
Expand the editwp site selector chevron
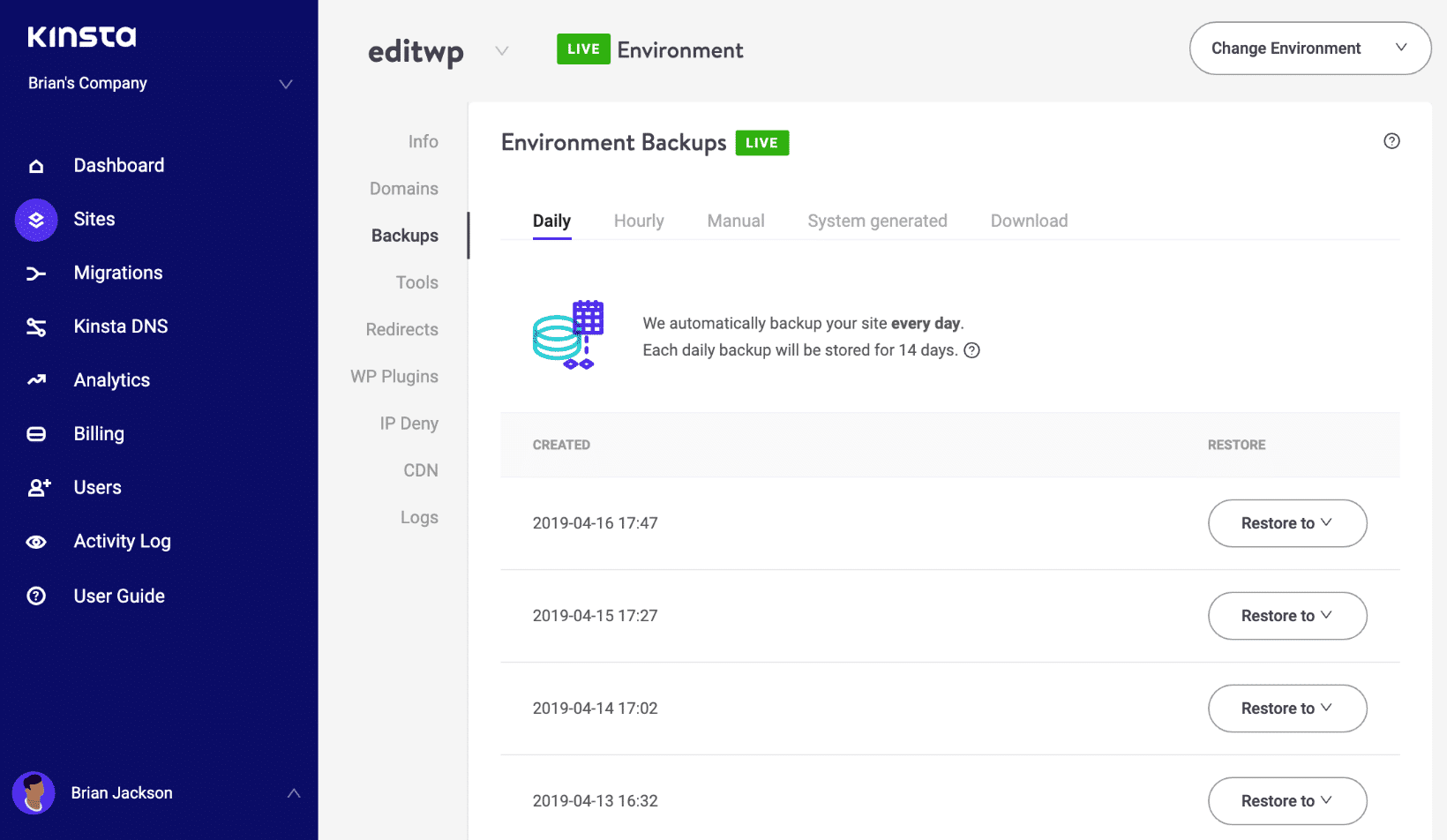click(502, 50)
